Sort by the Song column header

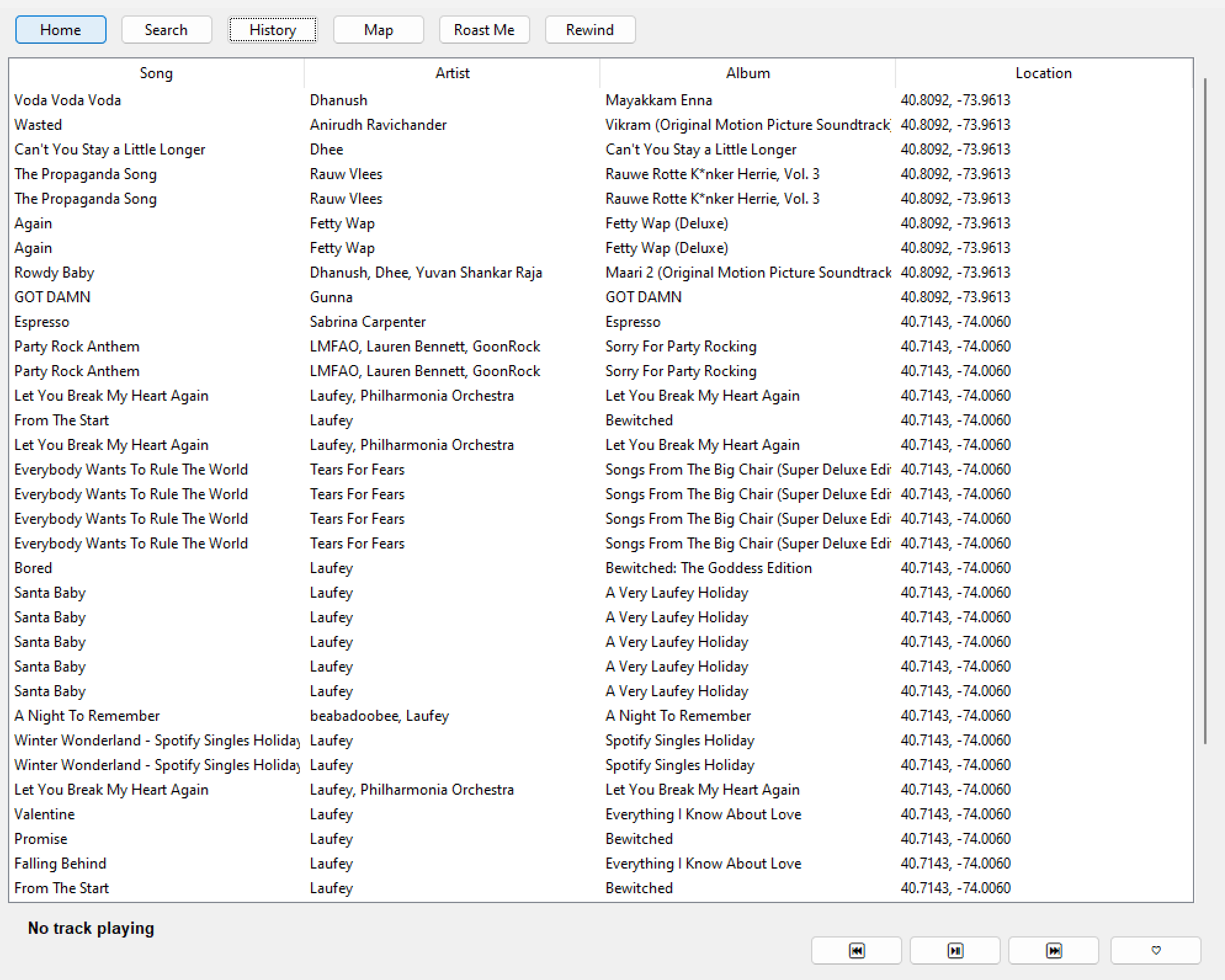[156, 73]
